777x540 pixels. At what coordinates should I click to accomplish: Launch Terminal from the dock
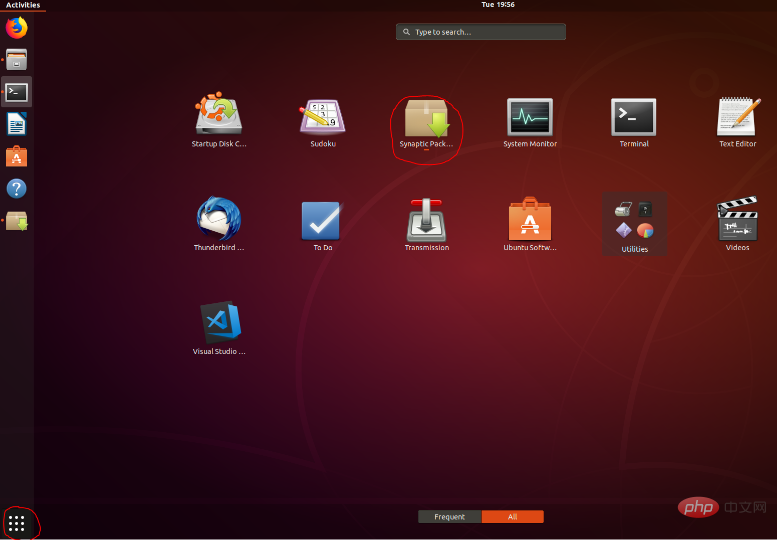16,92
